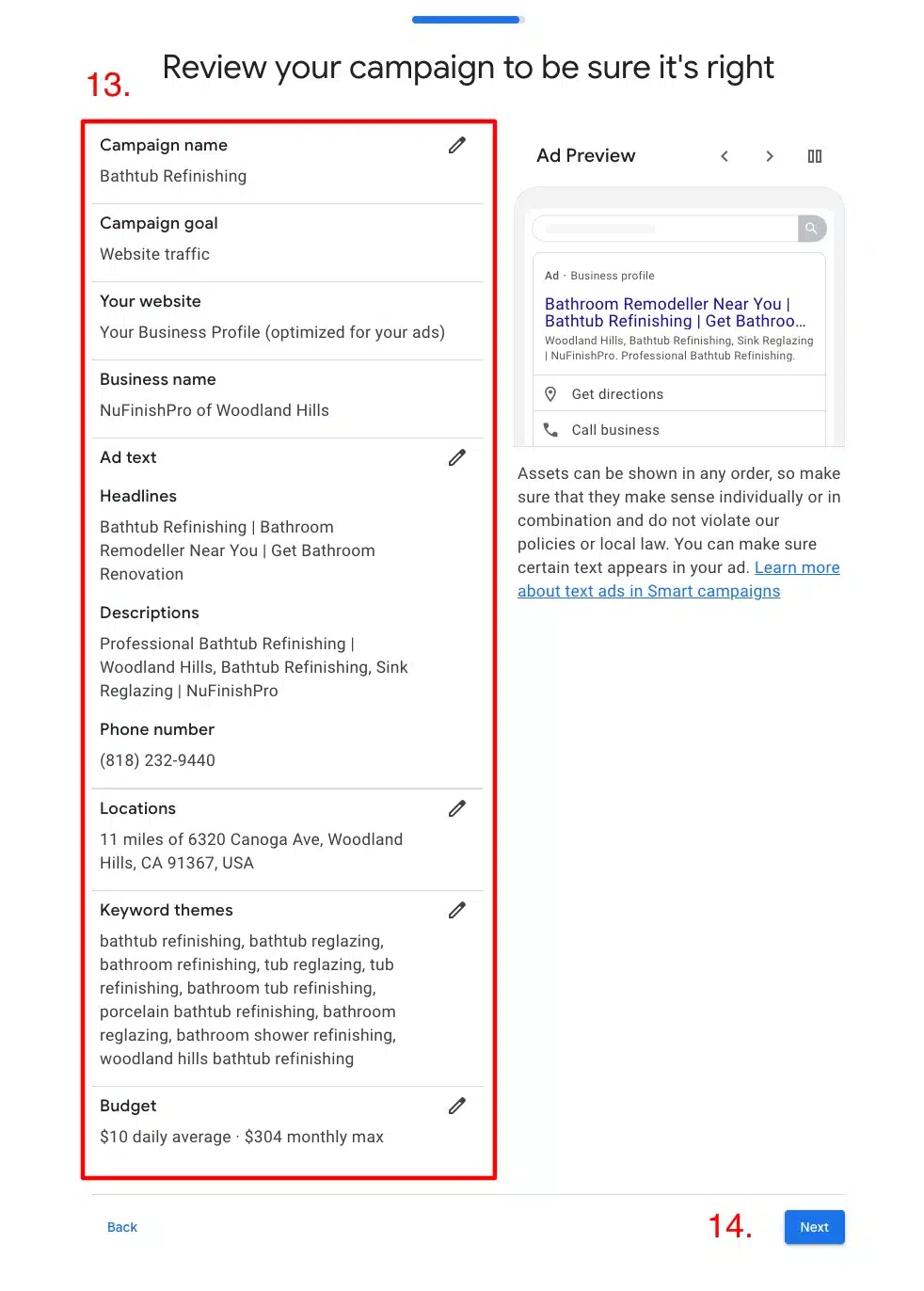Open Keyword themes editor pencil
Viewport: 924px width, 1291px height.
point(457,910)
